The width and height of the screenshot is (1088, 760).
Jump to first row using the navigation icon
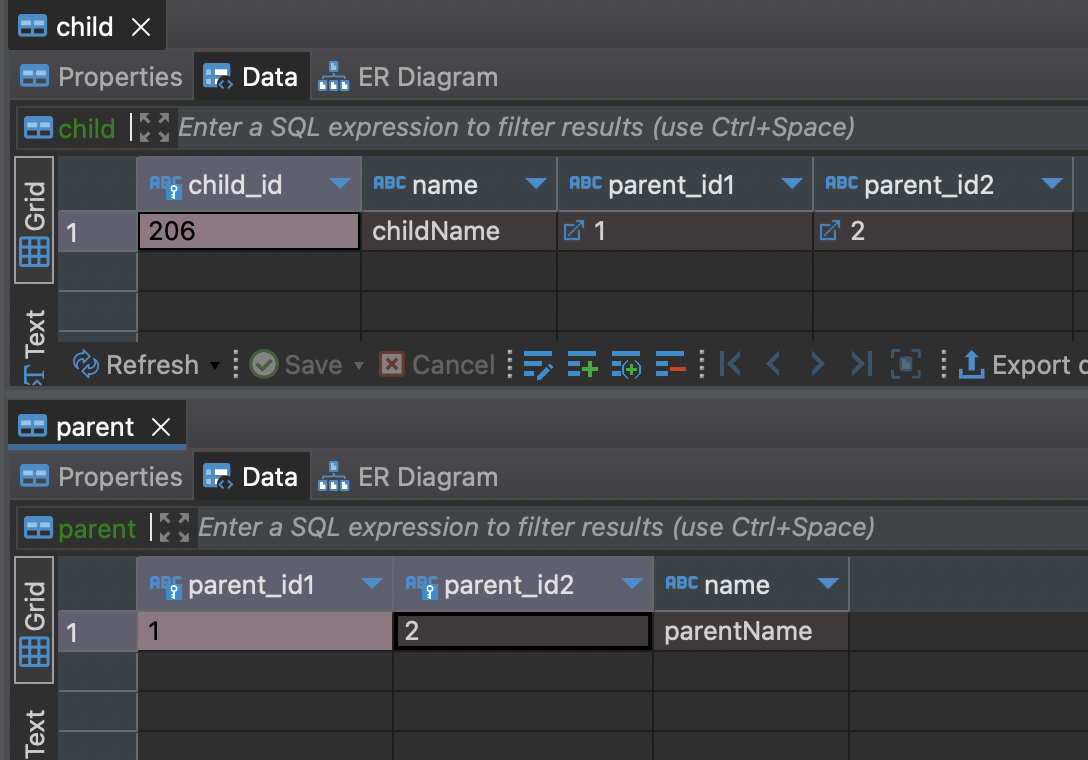click(731, 364)
